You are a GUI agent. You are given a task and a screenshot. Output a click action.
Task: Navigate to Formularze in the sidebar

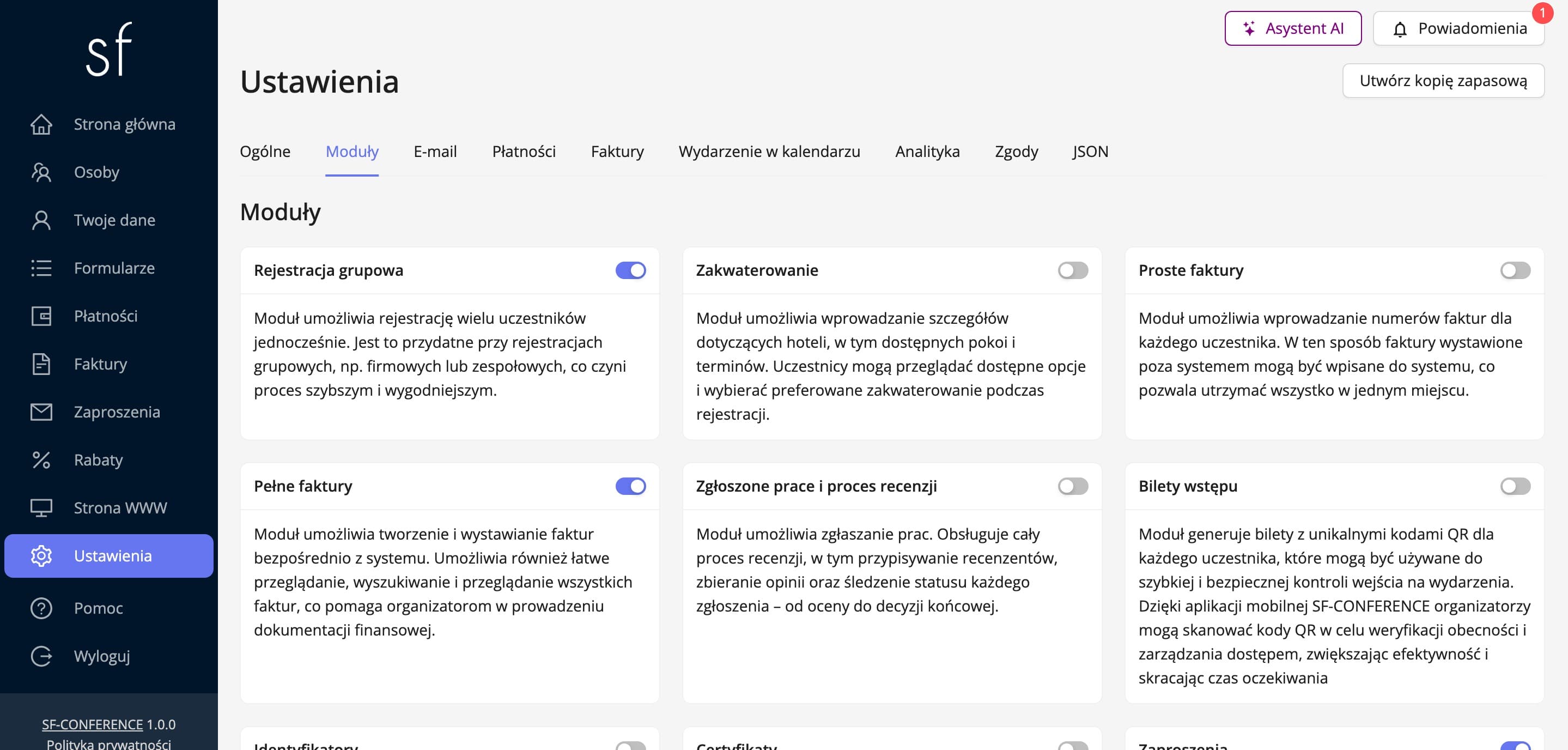click(x=109, y=269)
